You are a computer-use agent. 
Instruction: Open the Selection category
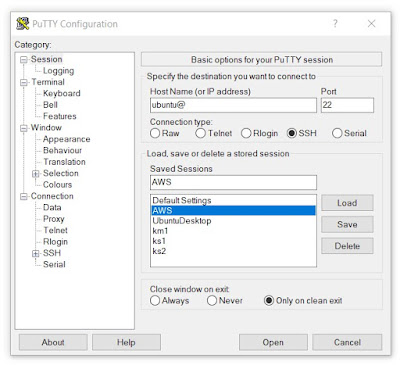(61, 173)
